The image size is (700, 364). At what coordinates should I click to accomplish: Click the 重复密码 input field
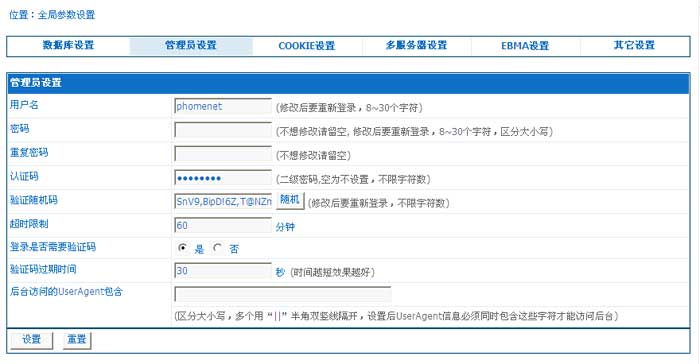[x=223, y=154]
